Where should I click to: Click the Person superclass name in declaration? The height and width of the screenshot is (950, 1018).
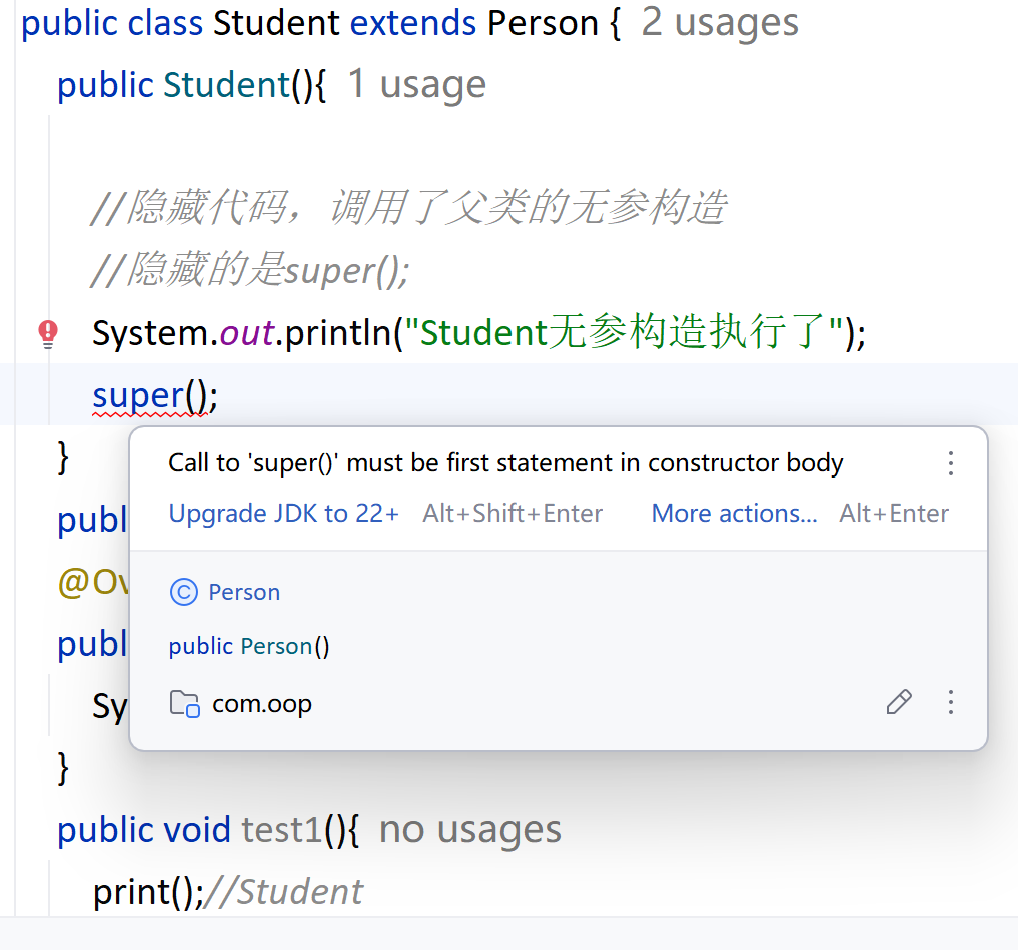point(543,23)
